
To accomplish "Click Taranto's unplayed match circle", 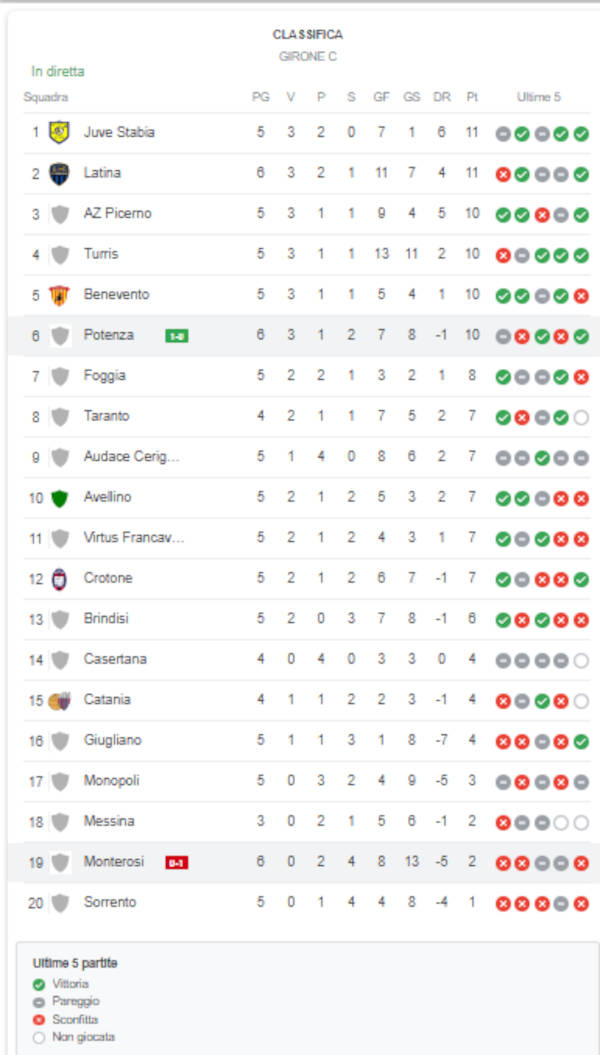I will coord(581,417).
